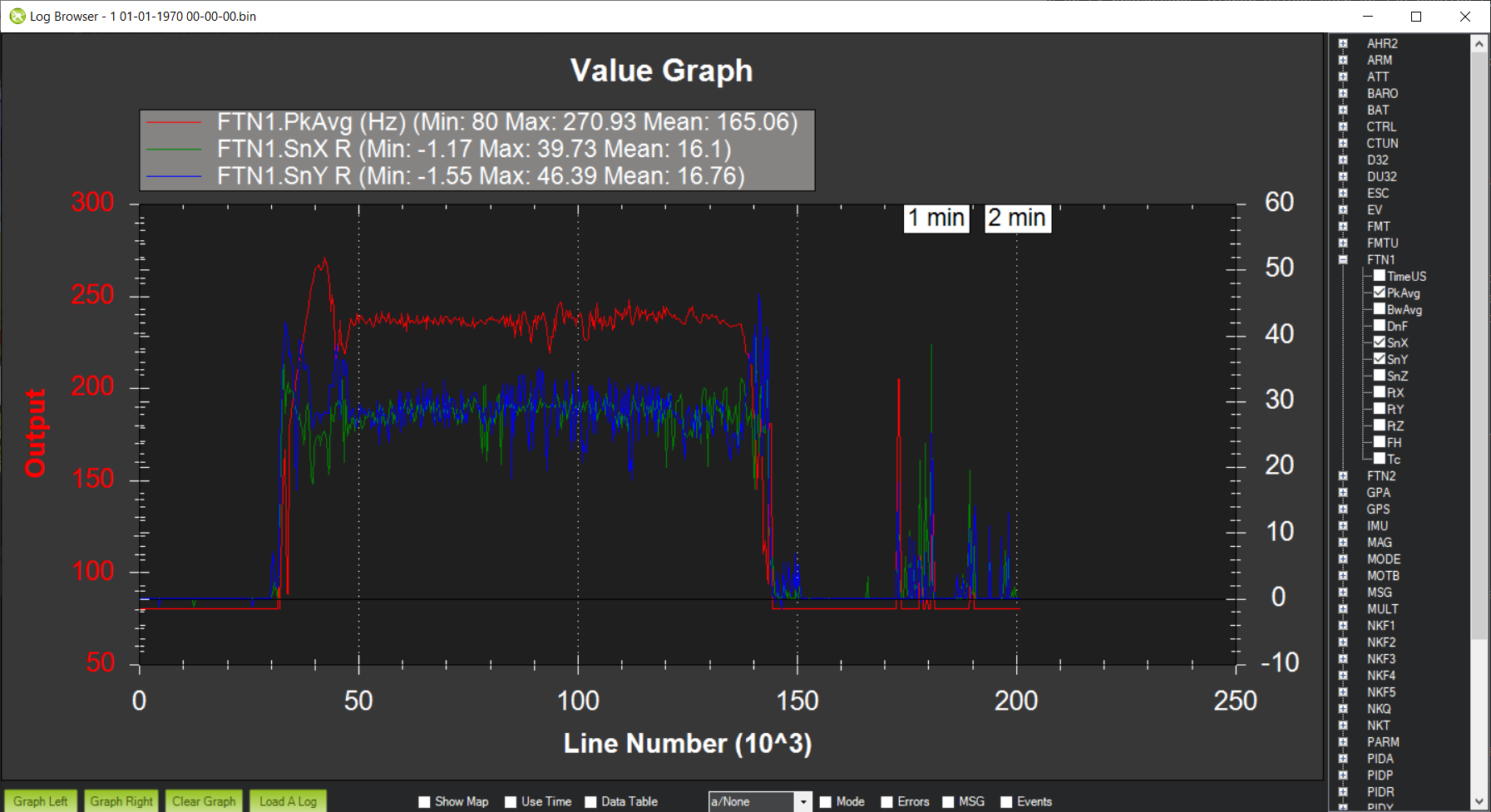Screen dimensions: 1491x812
Task: Expand the AHR2 tree node
Action: click(x=1342, y=43)
